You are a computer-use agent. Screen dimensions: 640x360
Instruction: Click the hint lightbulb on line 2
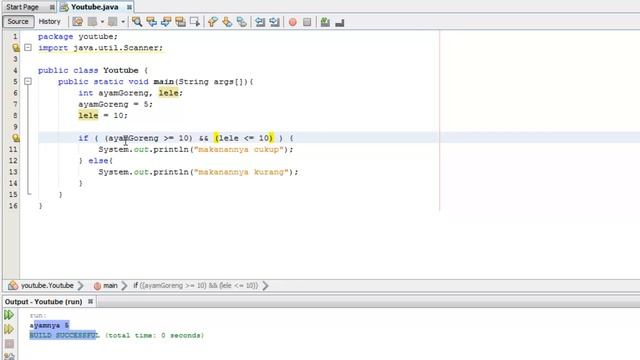pyautogui.click(x=16, y=48)
